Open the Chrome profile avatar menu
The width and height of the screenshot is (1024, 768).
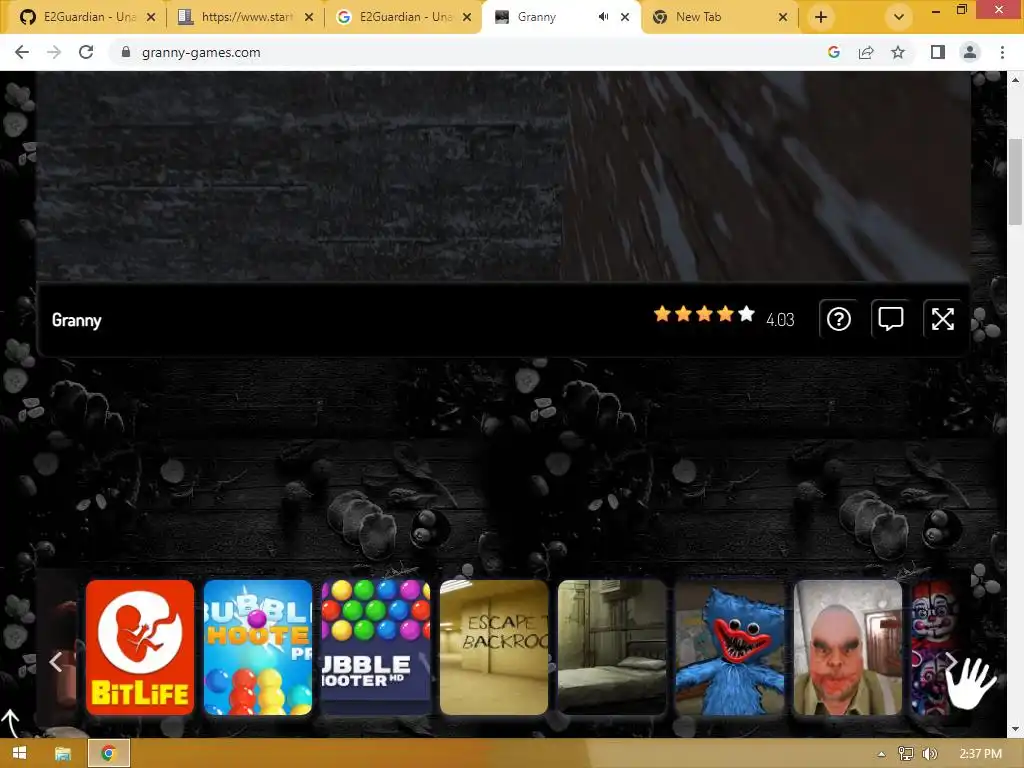(970, 52)
